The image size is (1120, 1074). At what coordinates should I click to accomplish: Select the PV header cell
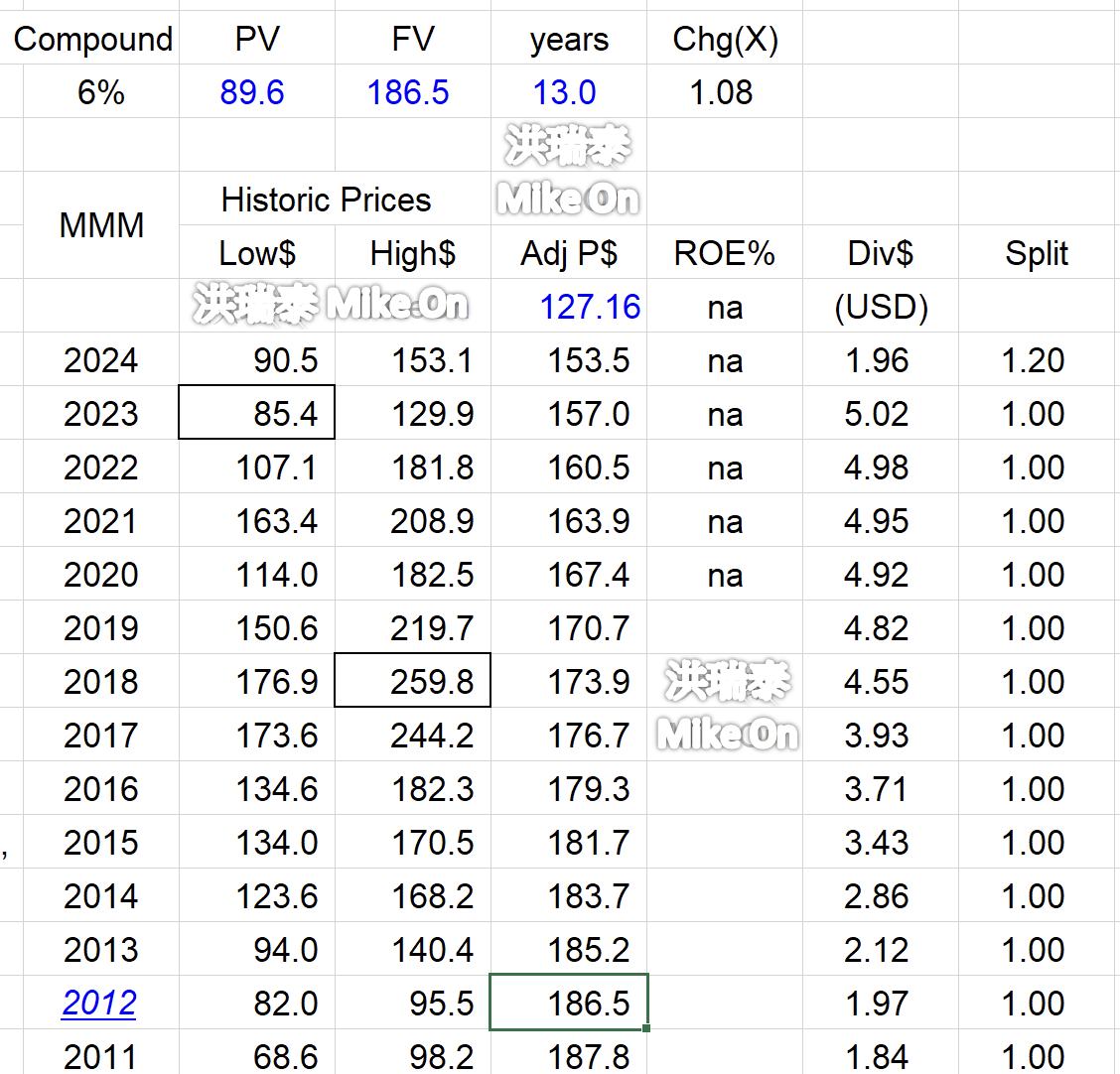257,39
